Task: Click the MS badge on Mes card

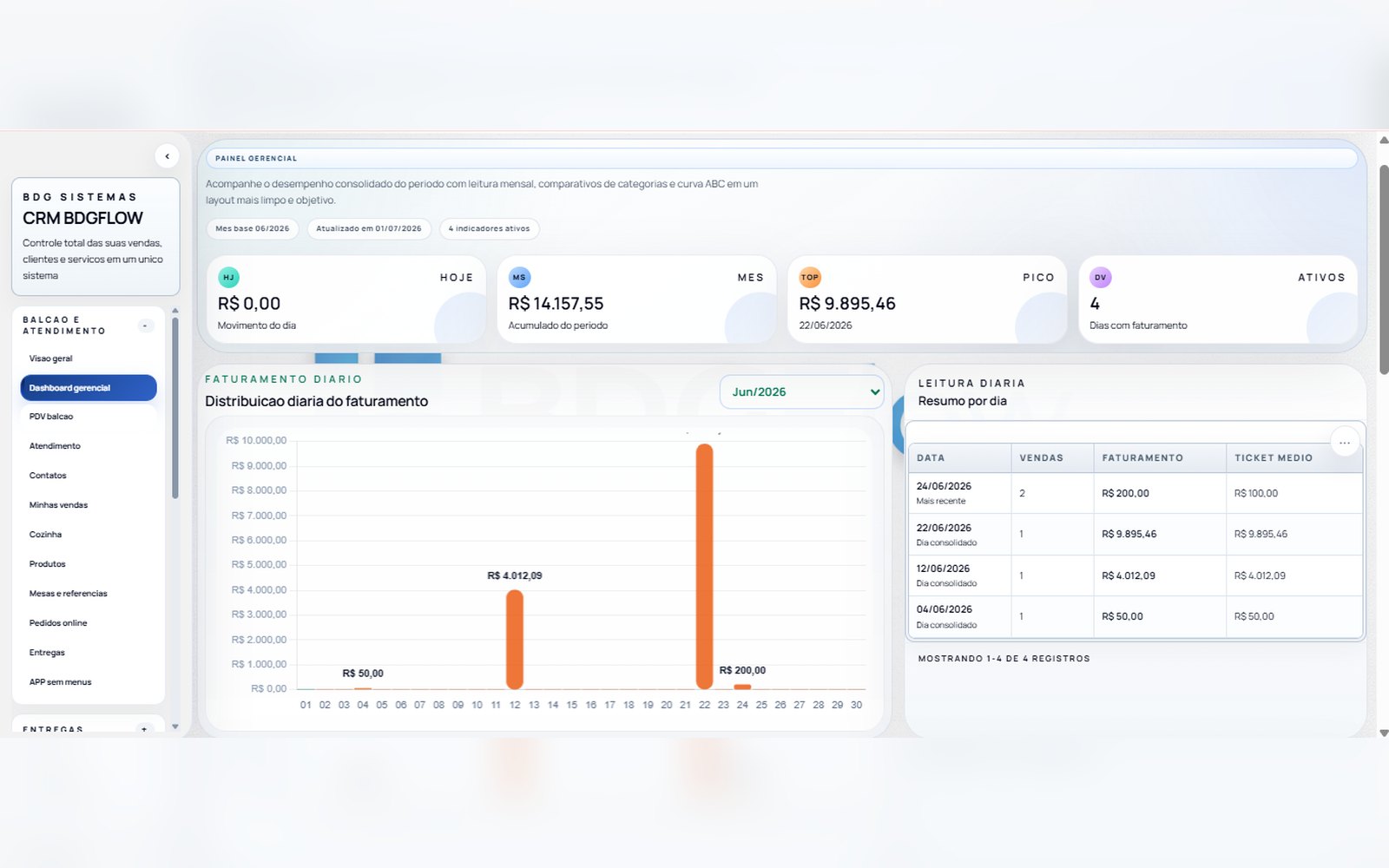Action: click(519, 278)
